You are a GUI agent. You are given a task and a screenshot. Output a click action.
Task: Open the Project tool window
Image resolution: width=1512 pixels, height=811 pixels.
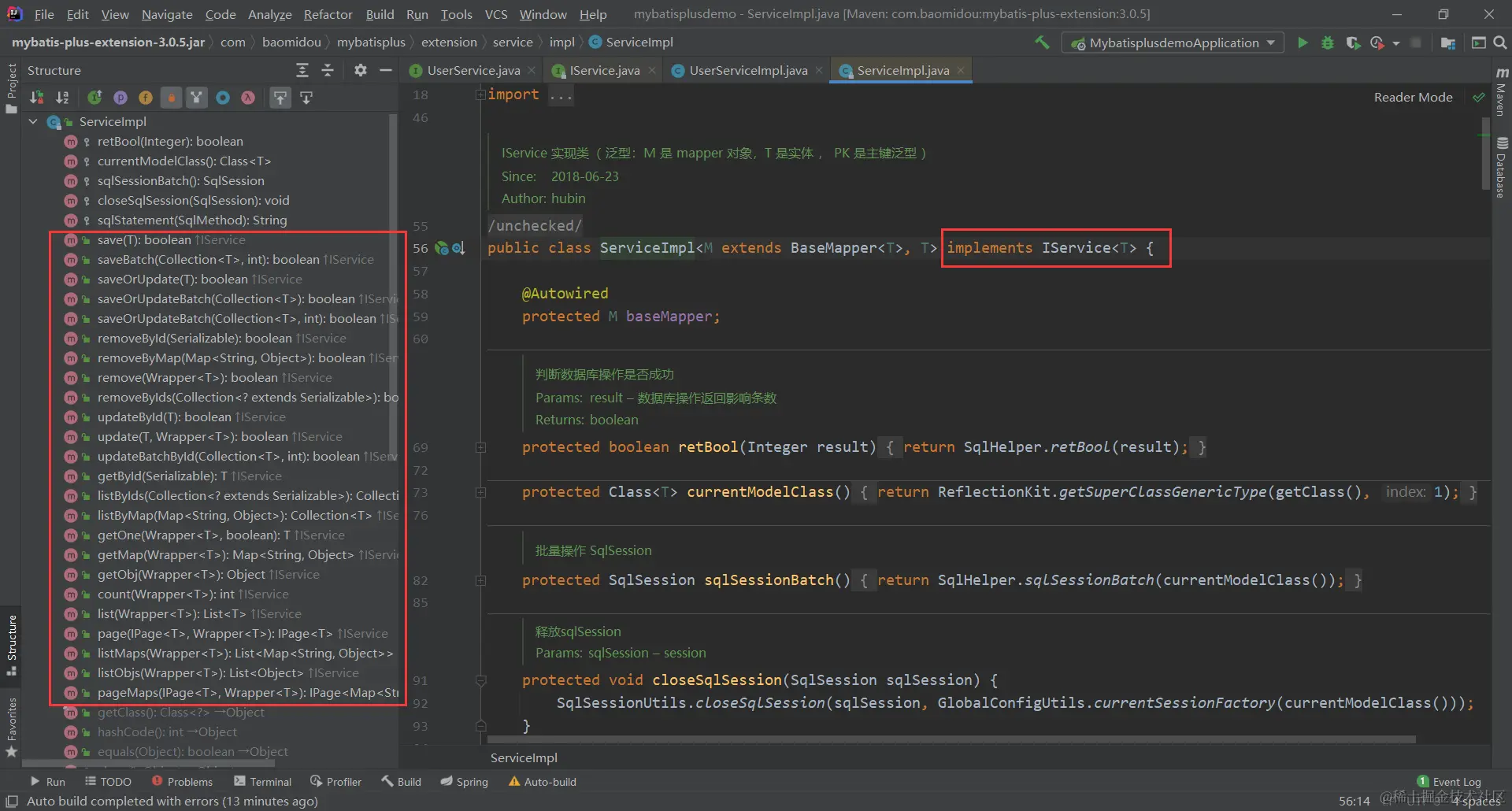(x=11, y=88)
